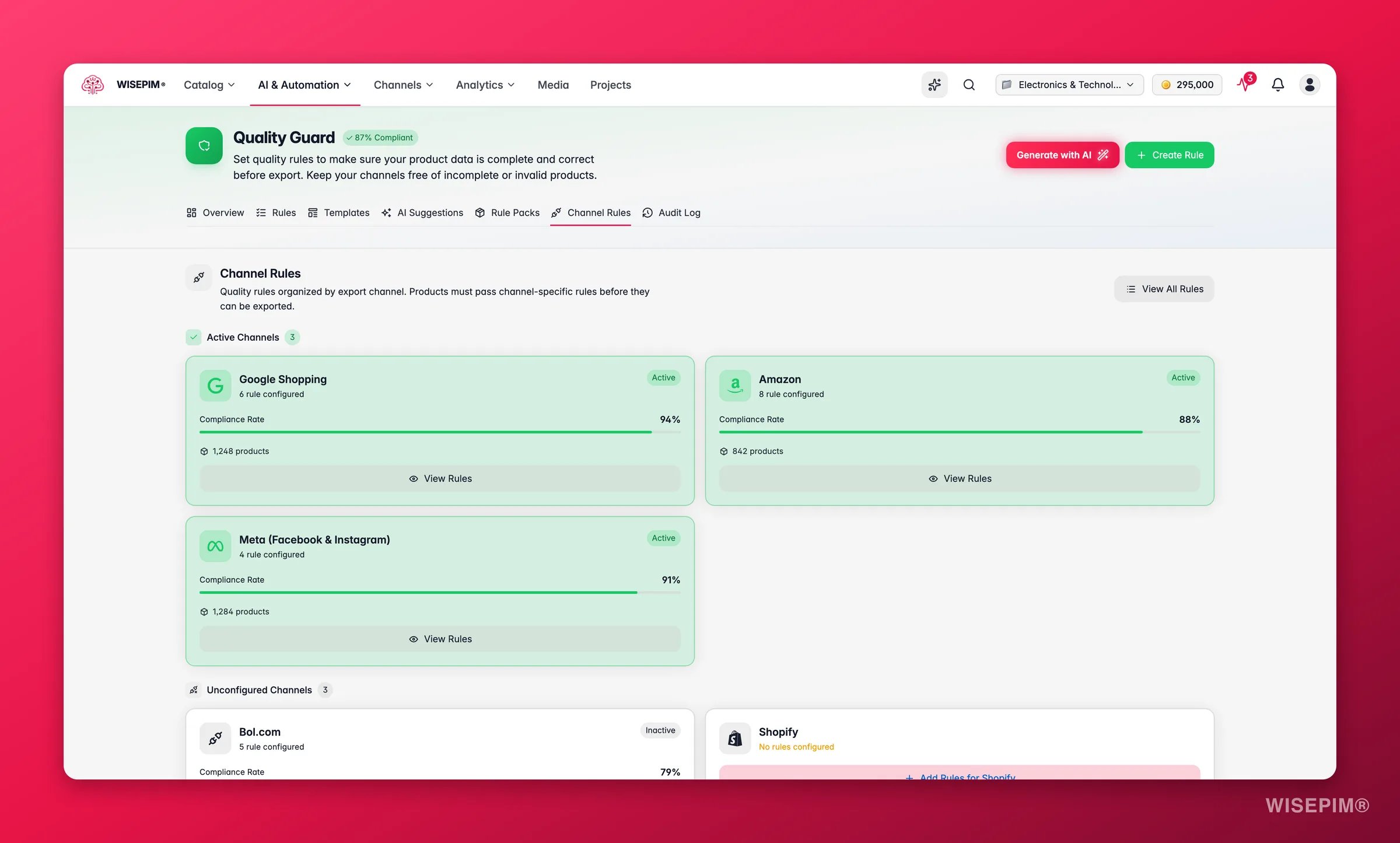Click the Amazon logo icon
This screenshot has width=1400, height=843.
(x=735, y=386)
